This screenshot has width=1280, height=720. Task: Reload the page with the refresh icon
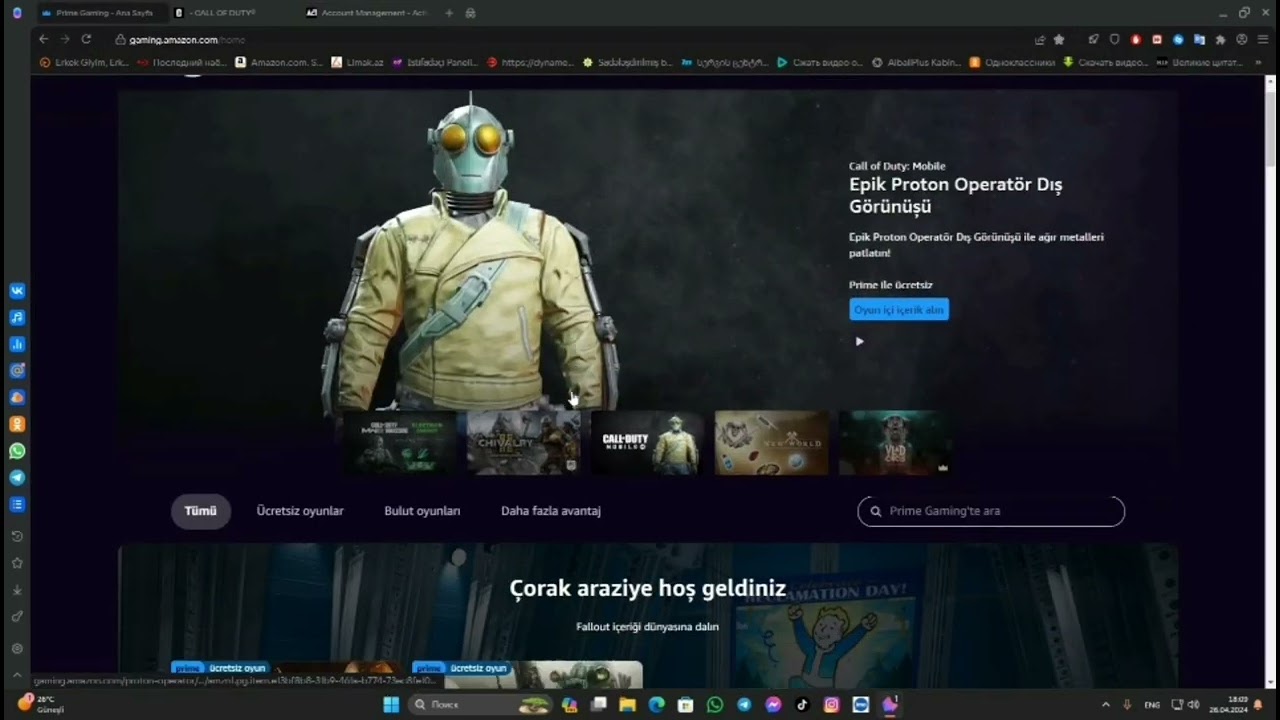click(86, 39)
